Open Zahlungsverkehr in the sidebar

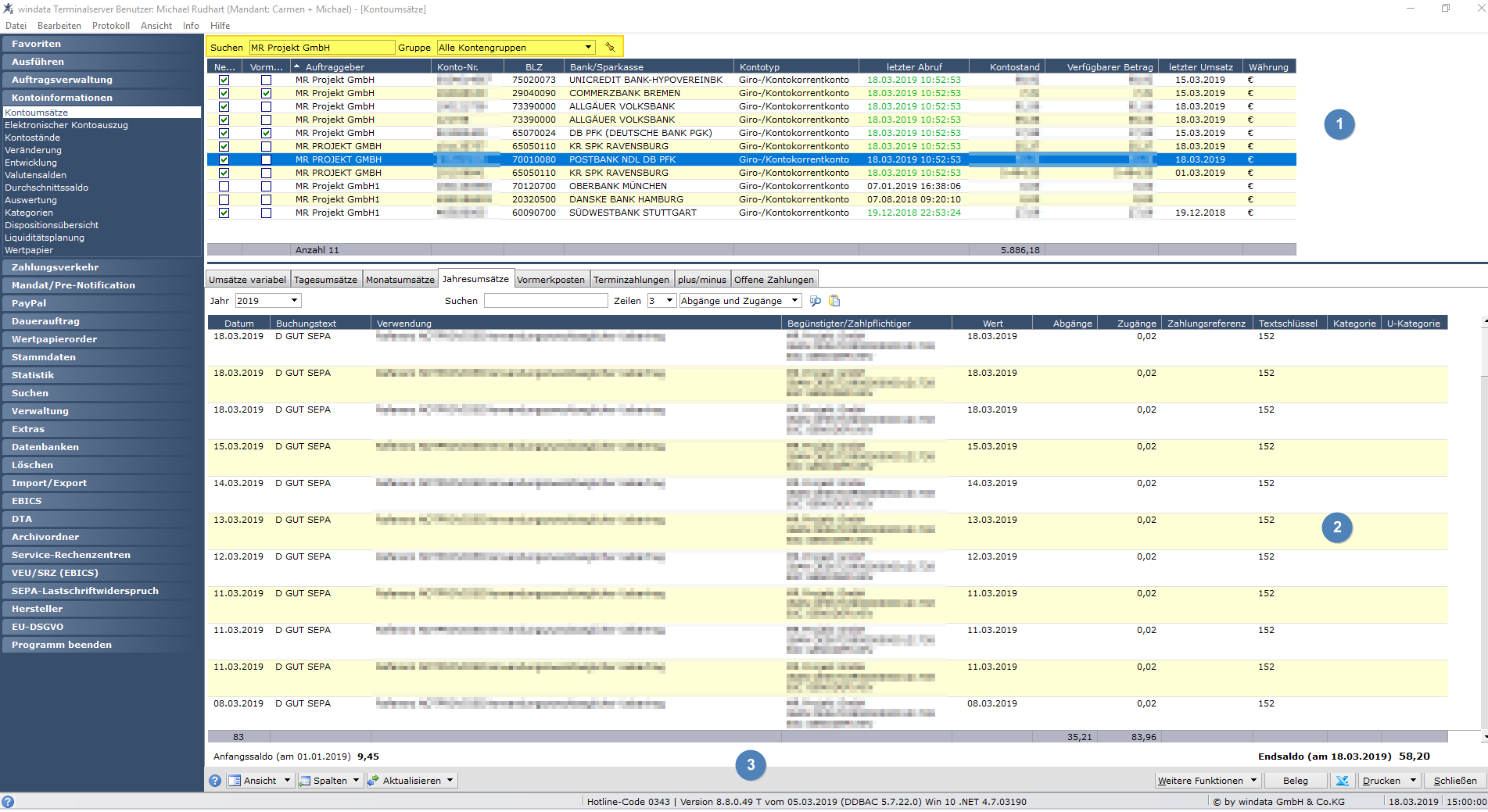pos(102,267)
